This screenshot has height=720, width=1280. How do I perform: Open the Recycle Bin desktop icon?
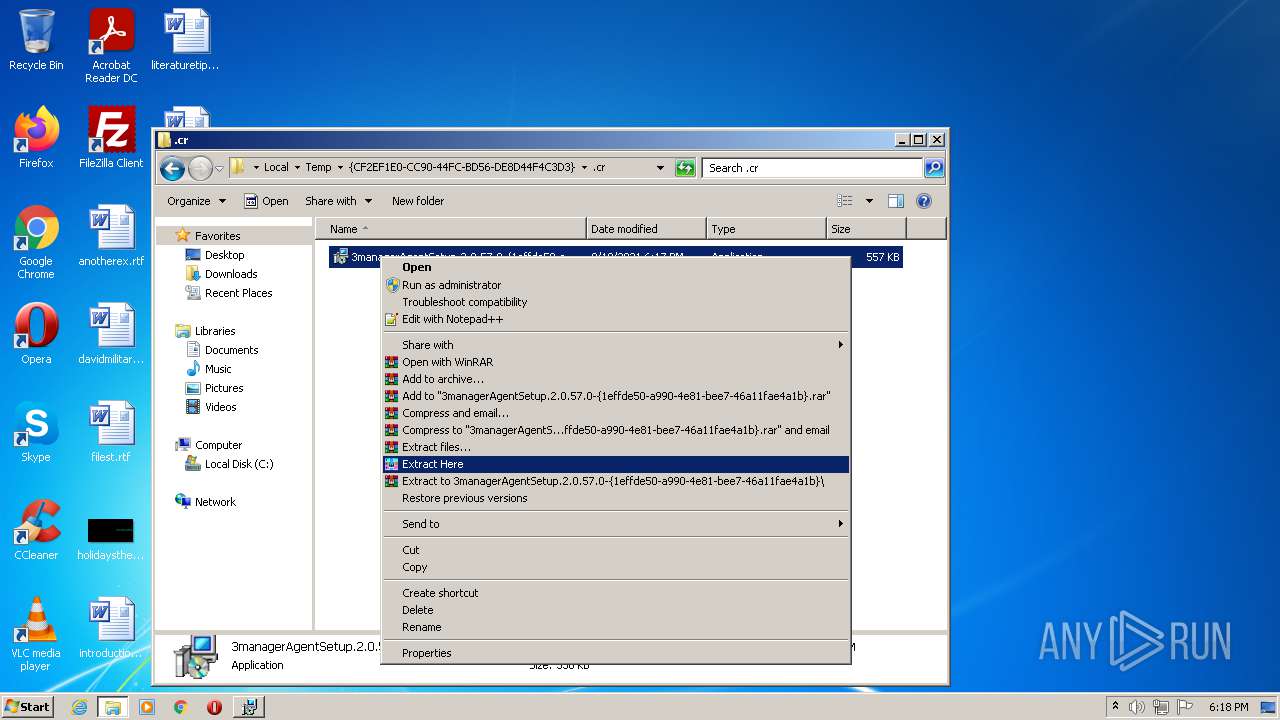pos(36,40)
